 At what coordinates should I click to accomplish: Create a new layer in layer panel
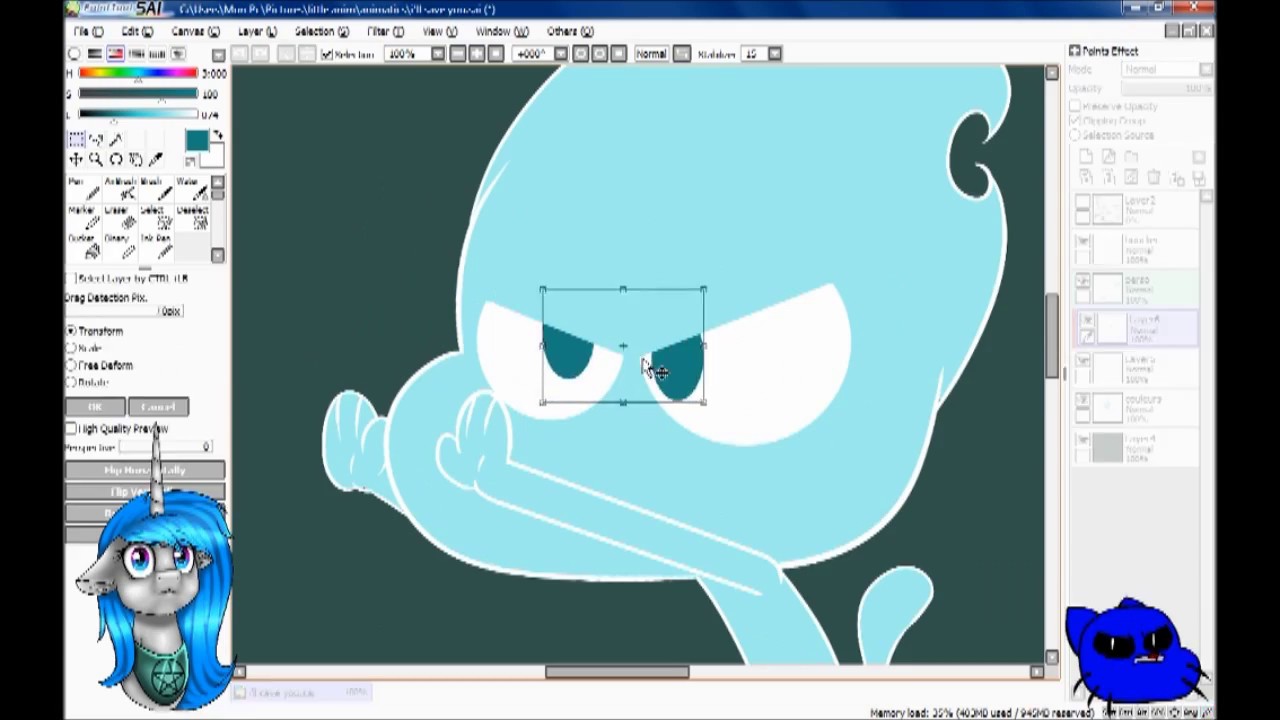pyautogui.click(x=1086, y=157)
